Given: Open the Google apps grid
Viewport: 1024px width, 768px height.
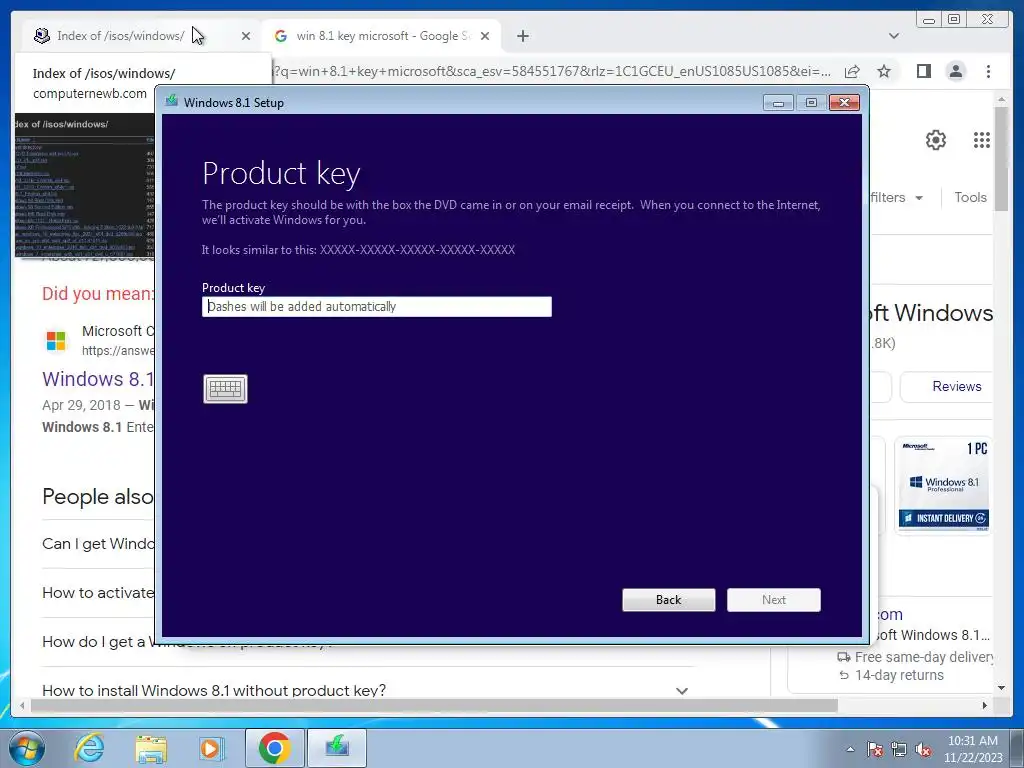Looking at the screenshot, I should pos(982,140).
